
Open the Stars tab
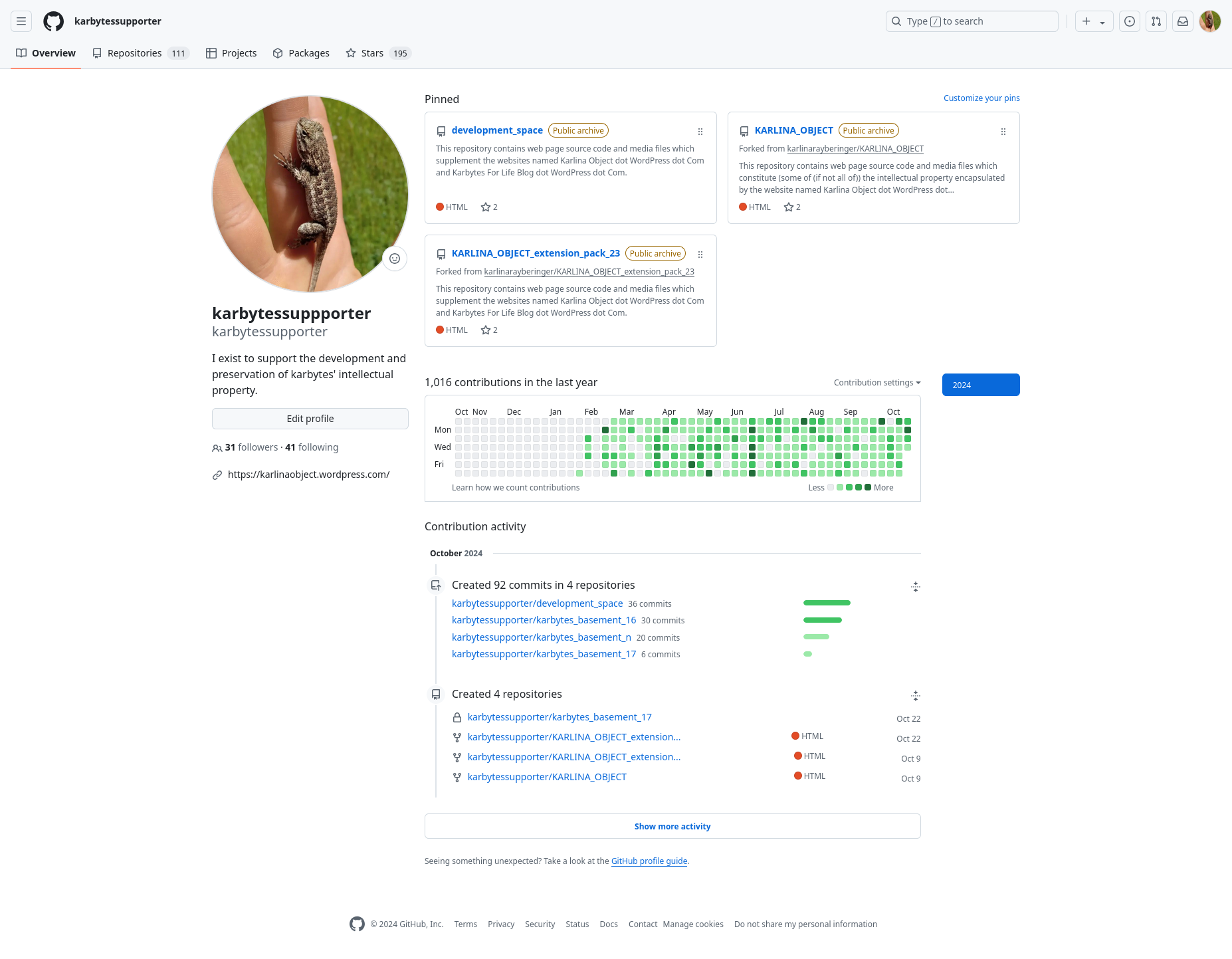click(379, 53)
